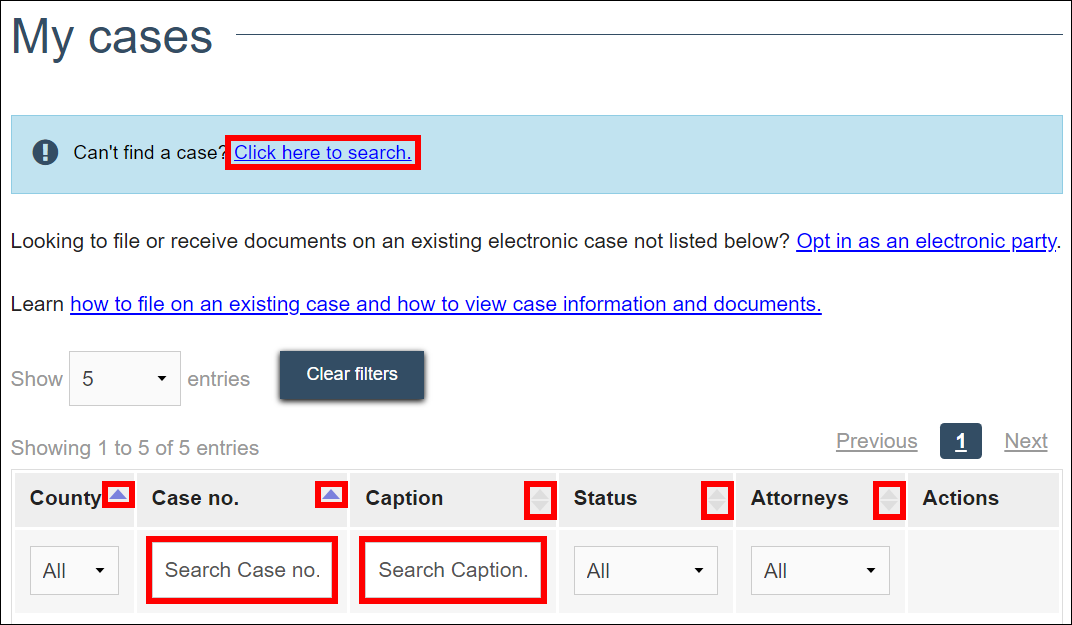Click the exclamation info icon in banner
1072x625 pixels.
(x=45, y=153)
